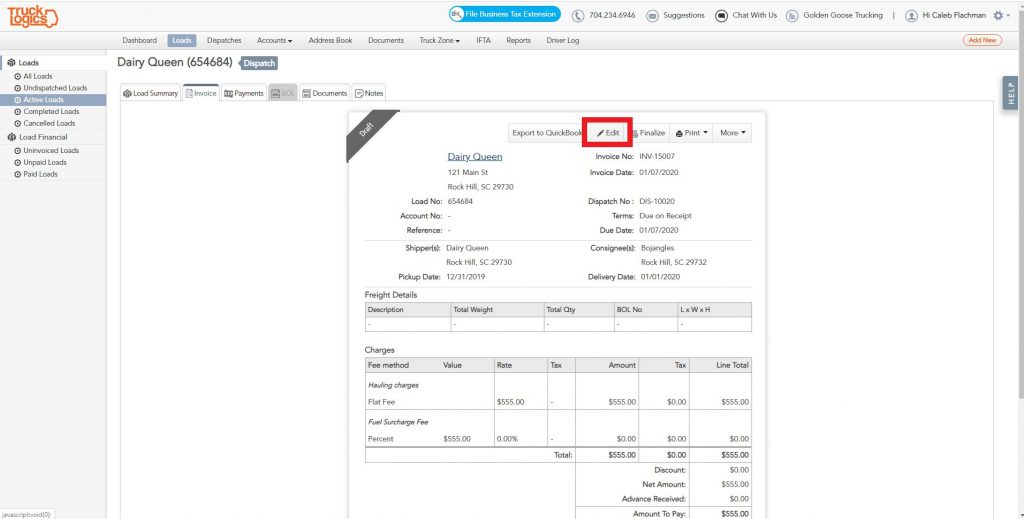Click the Payments tab icon

(x=229, y=93)
